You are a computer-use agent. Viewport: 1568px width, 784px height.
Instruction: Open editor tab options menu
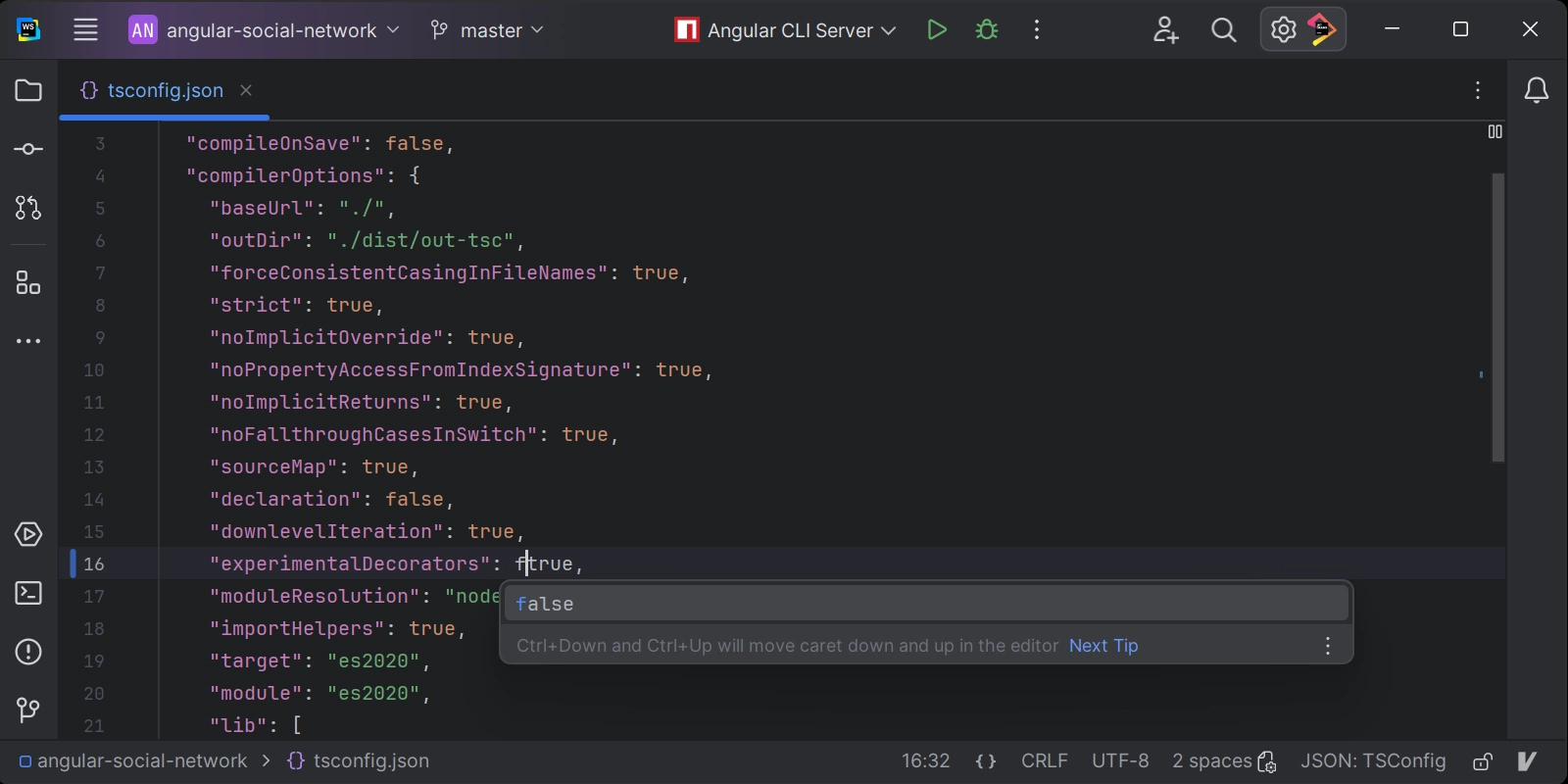(x=1478, y=90)
